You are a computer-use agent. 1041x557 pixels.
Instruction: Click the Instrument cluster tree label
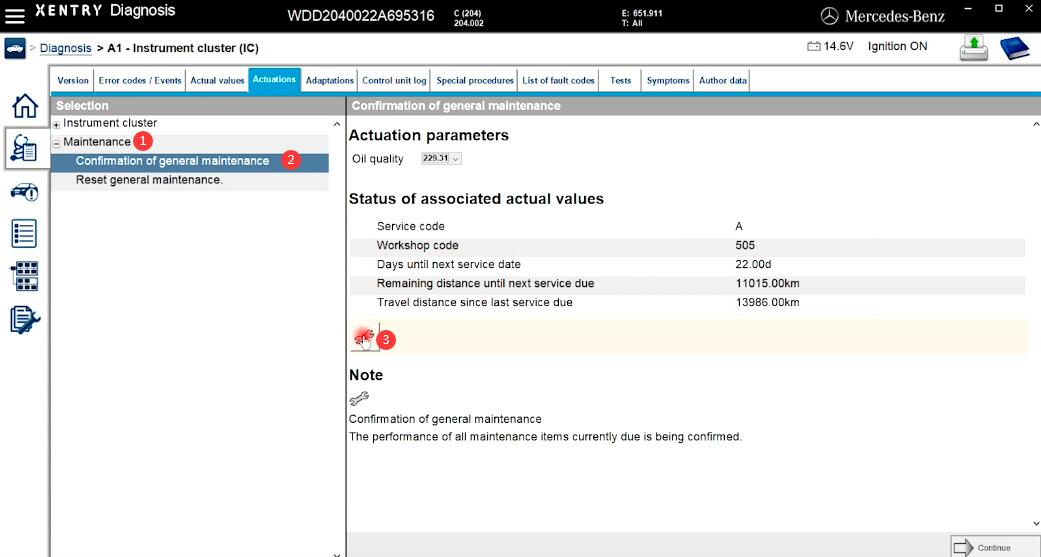pos(110,123)
